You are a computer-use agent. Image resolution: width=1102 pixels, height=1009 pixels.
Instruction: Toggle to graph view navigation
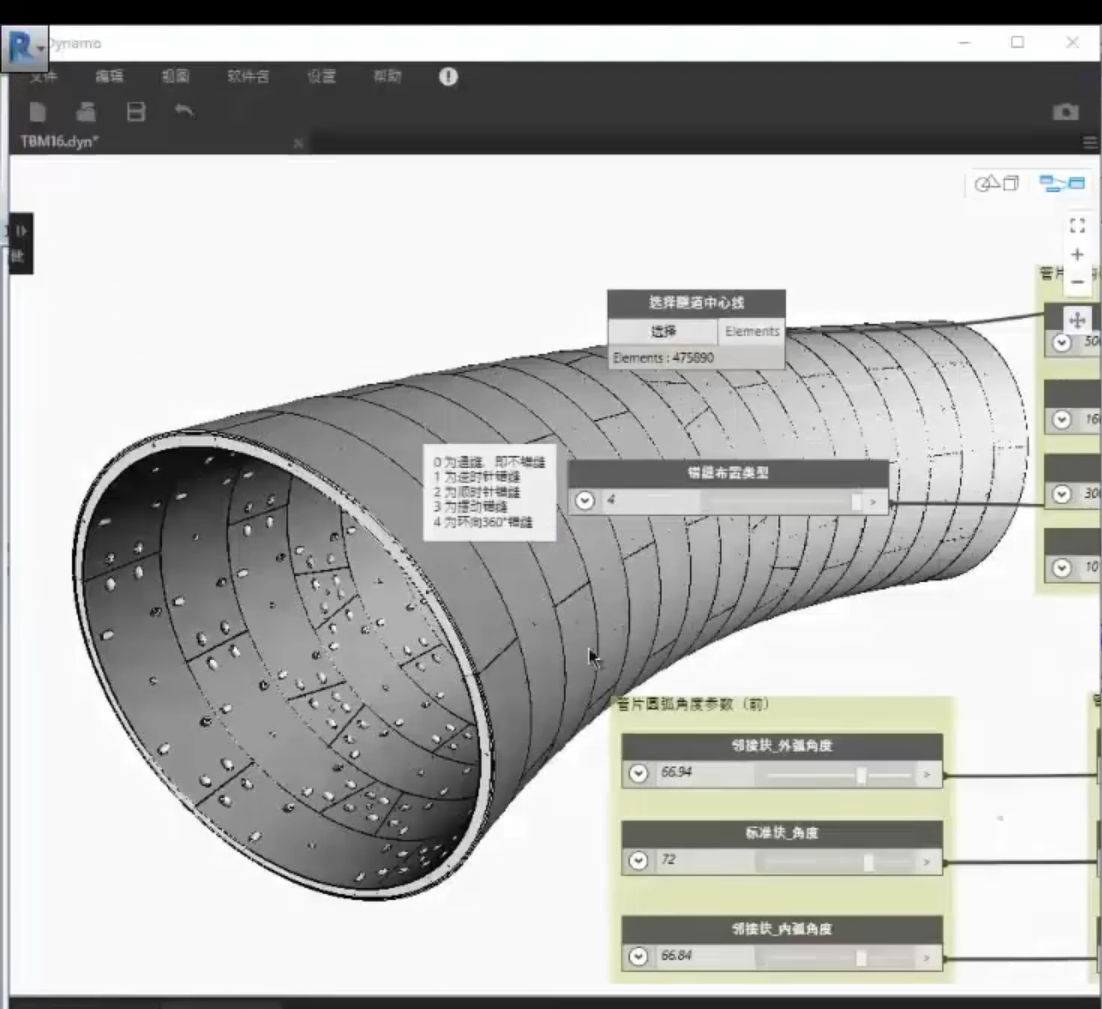[x=1062, y=183]
